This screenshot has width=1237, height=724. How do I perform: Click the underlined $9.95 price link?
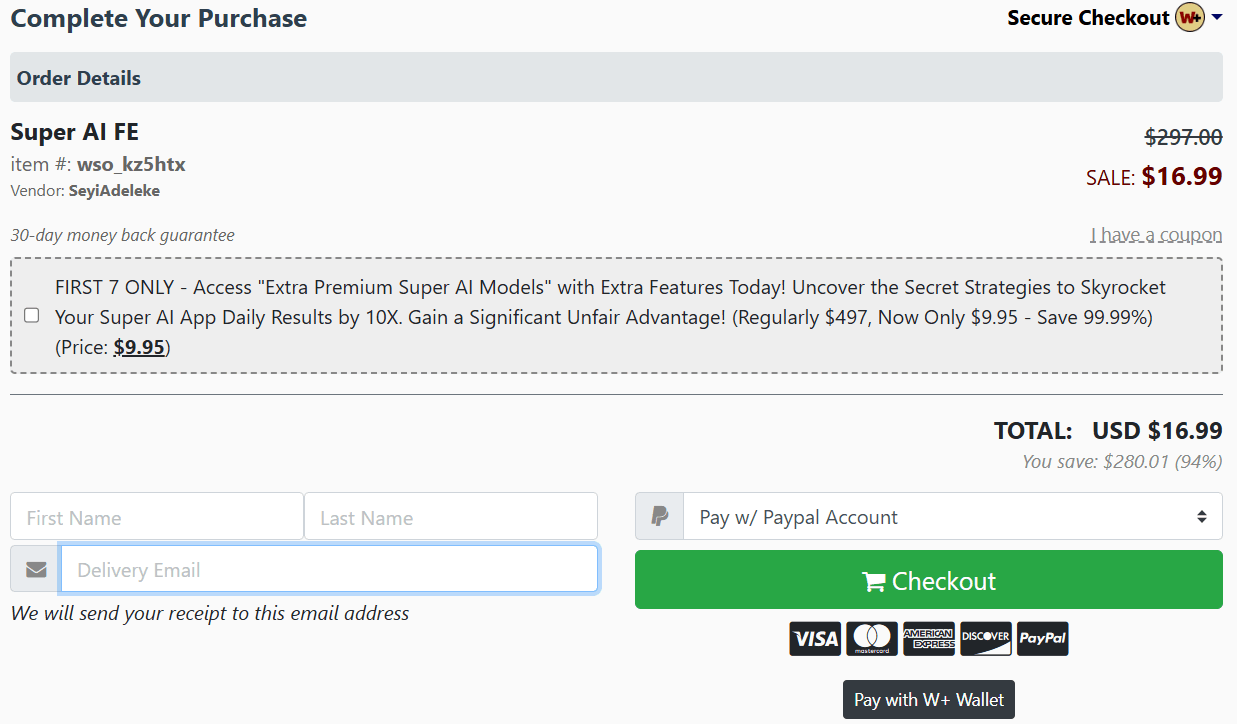[140, 347]
